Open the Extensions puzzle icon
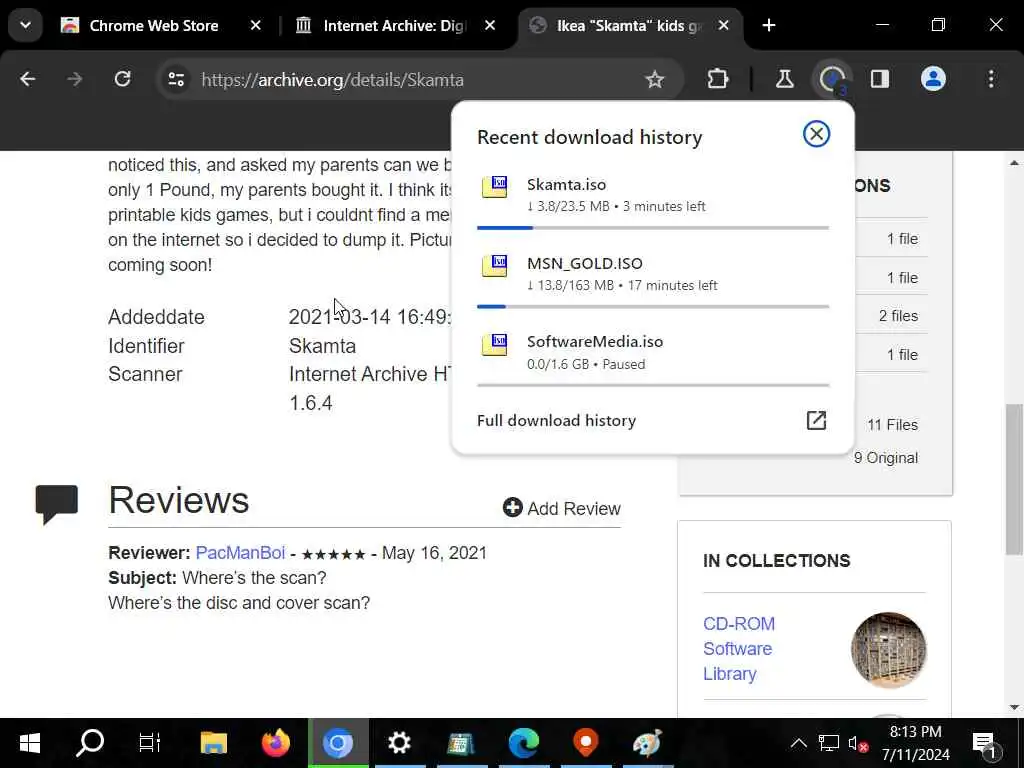 (718, 80)
